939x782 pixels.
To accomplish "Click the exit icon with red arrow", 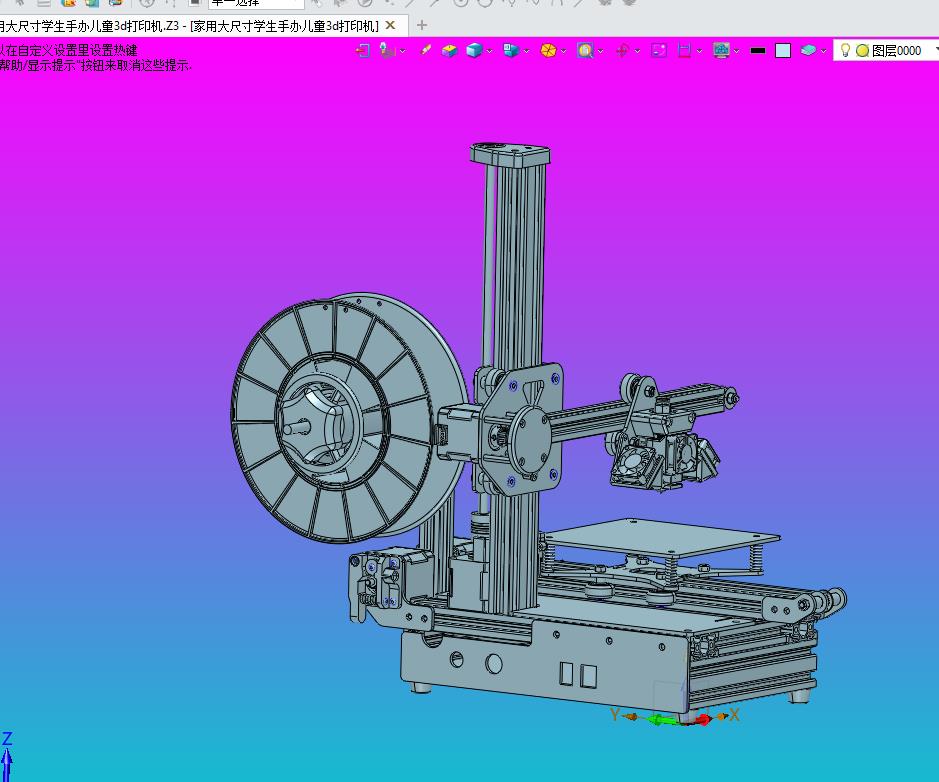I will pyautogui.click(x=362, y=50).
